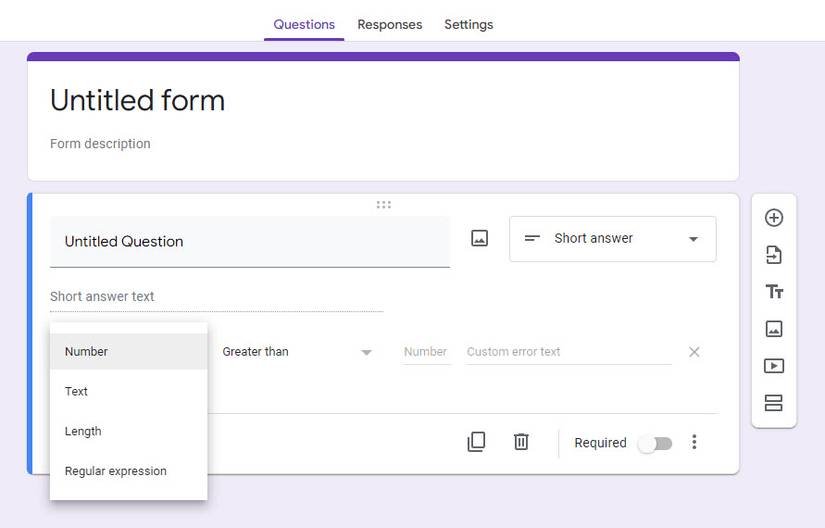Toggle the Required switch
The height and width of the screenshot is (528, 825).
tap(656, 443)
